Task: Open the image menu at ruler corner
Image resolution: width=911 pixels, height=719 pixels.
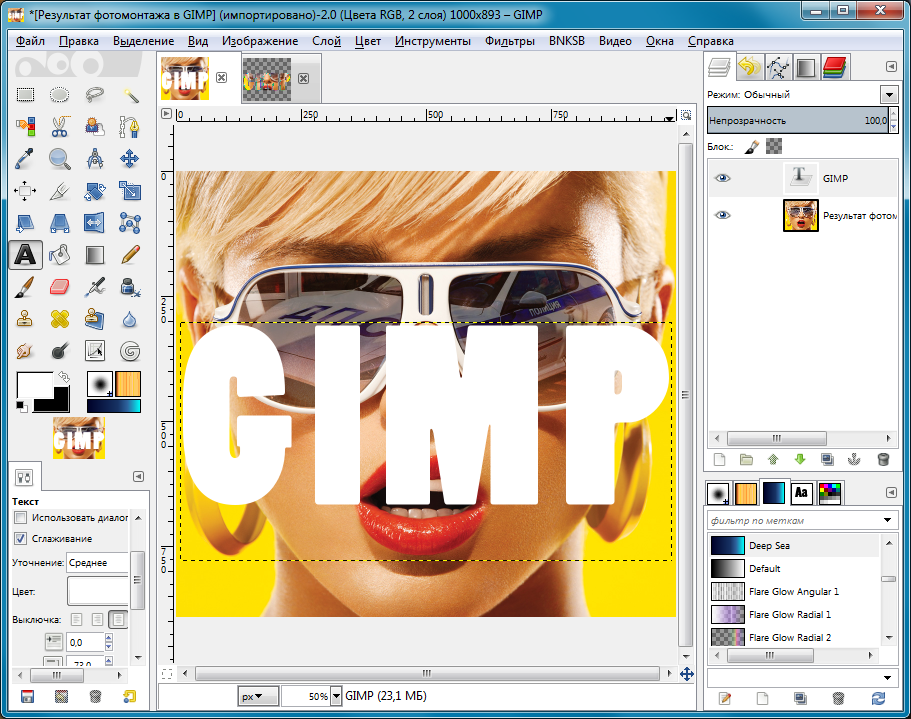Action: [167, 114]
